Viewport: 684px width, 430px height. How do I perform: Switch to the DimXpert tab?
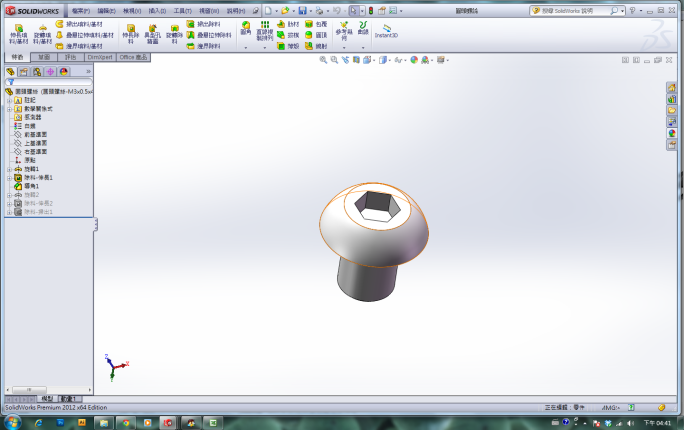[101, 57]
